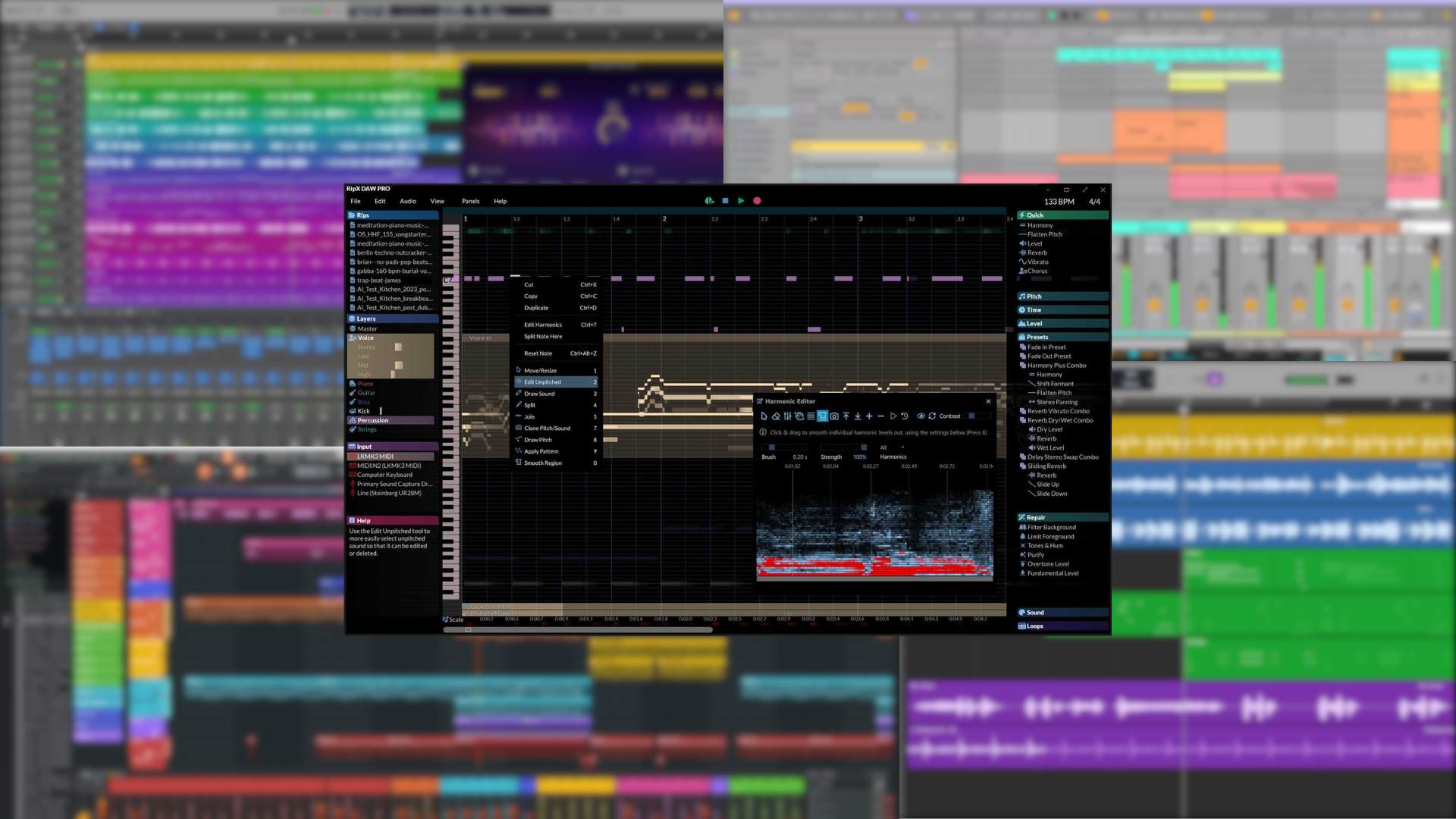Apply the Filter Background repair
Screen dimensions: 1456x819
click(1047, 527)
